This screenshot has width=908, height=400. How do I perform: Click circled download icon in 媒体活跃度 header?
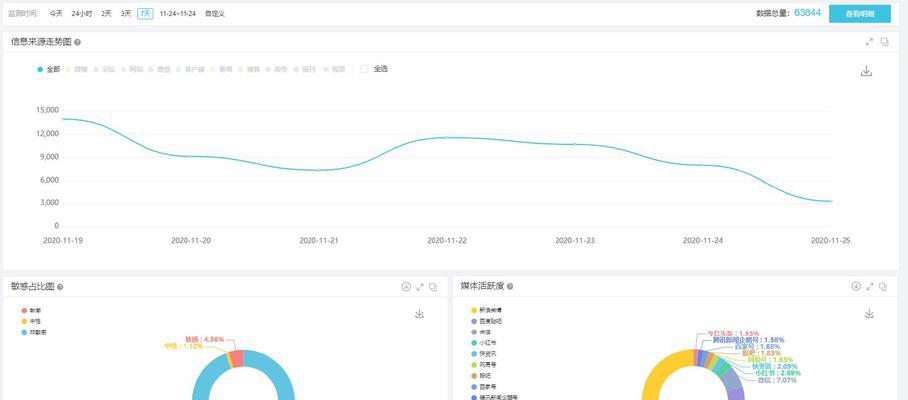click(x=856, y=286)
